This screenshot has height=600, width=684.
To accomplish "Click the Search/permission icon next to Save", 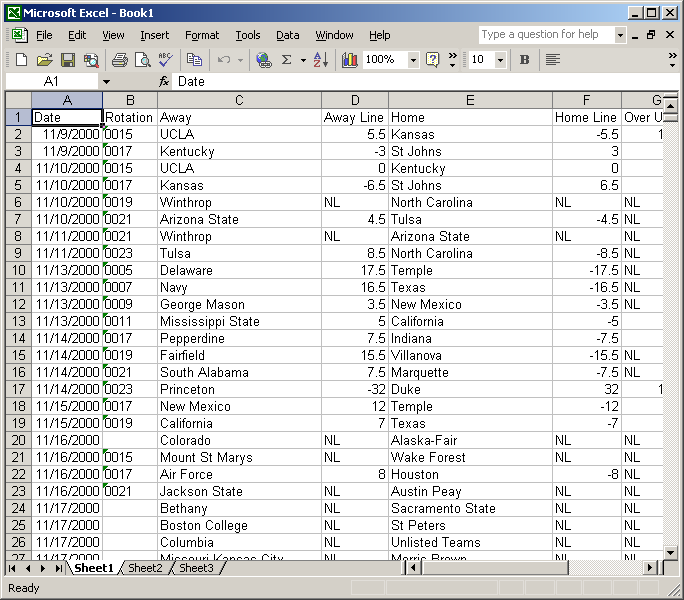I will (x=91, y=59).
